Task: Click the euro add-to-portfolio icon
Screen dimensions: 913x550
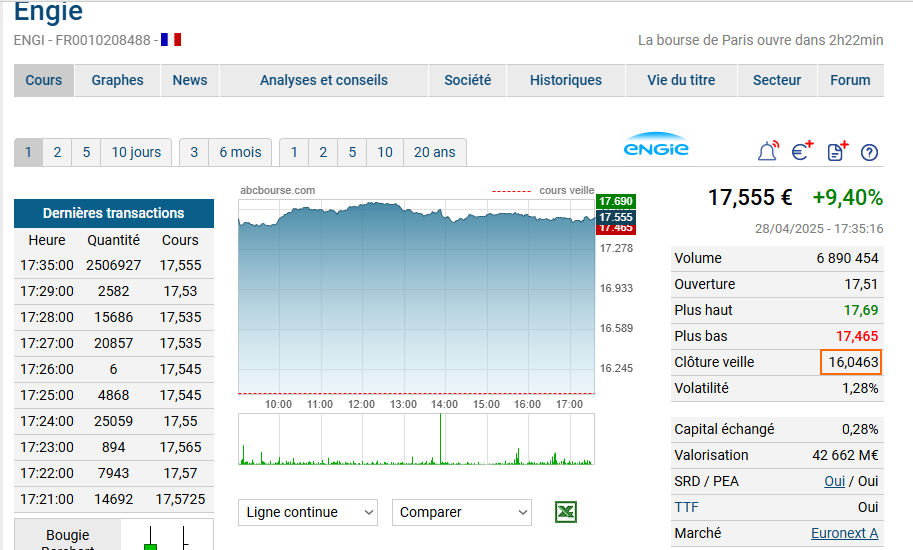Action: (802, 151)
